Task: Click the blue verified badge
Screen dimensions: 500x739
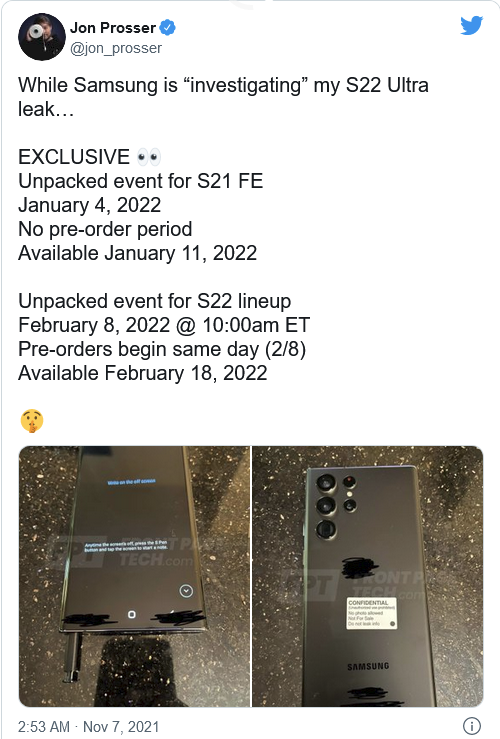Action: [167, 28]
